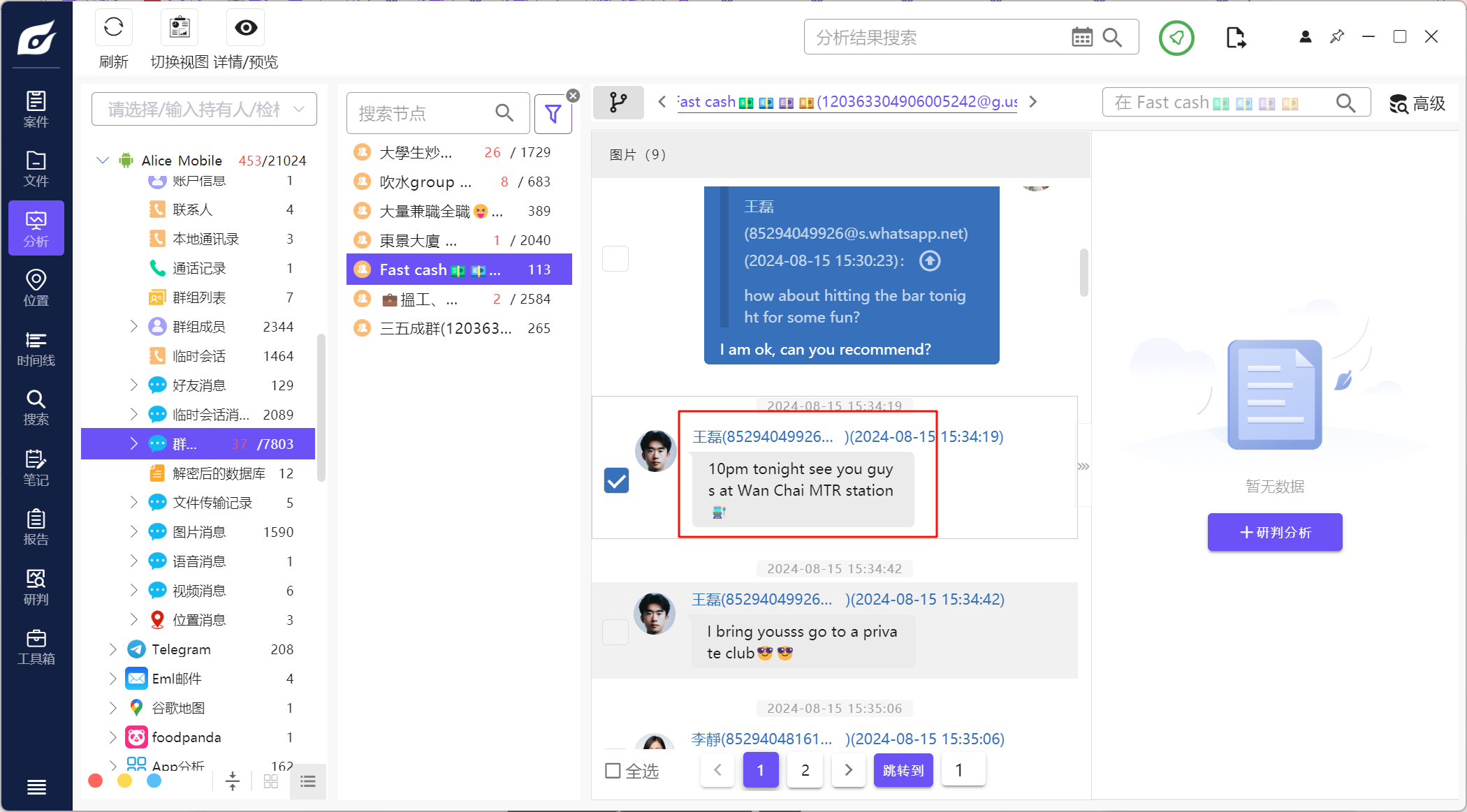The image size is (1467, 812).
Task: Open the 请选择/输入持有人 dropdown
Action: pos(204,110)
